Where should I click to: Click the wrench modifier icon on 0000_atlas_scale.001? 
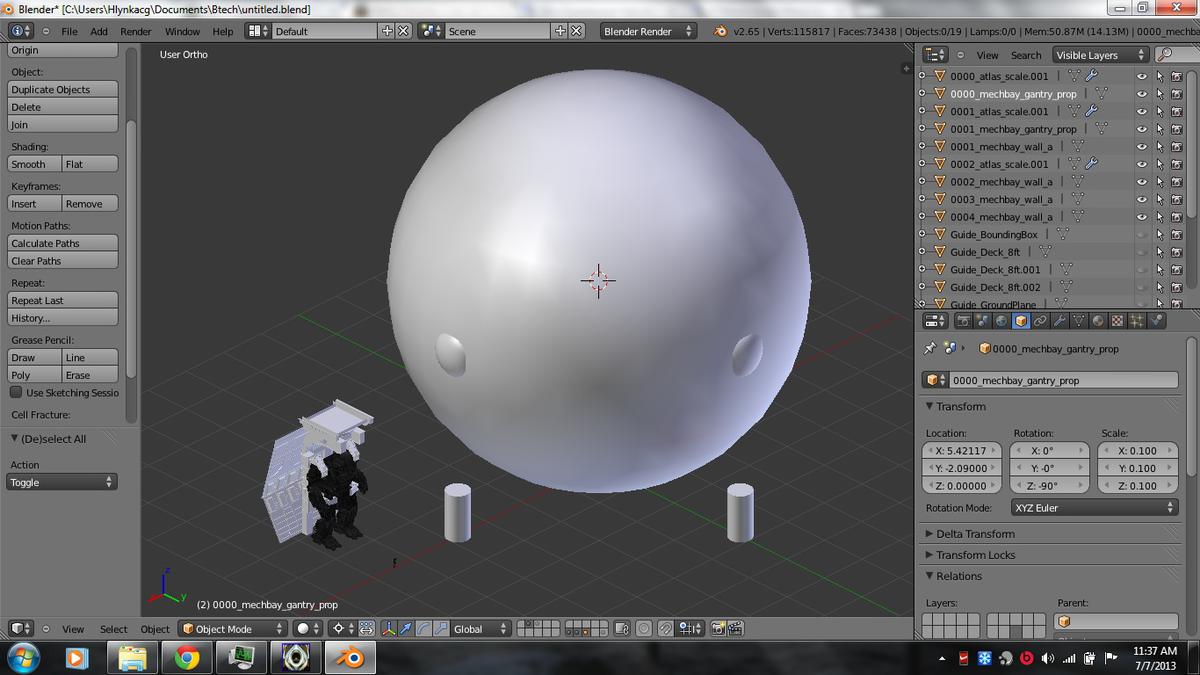(x=1091, y=76)
